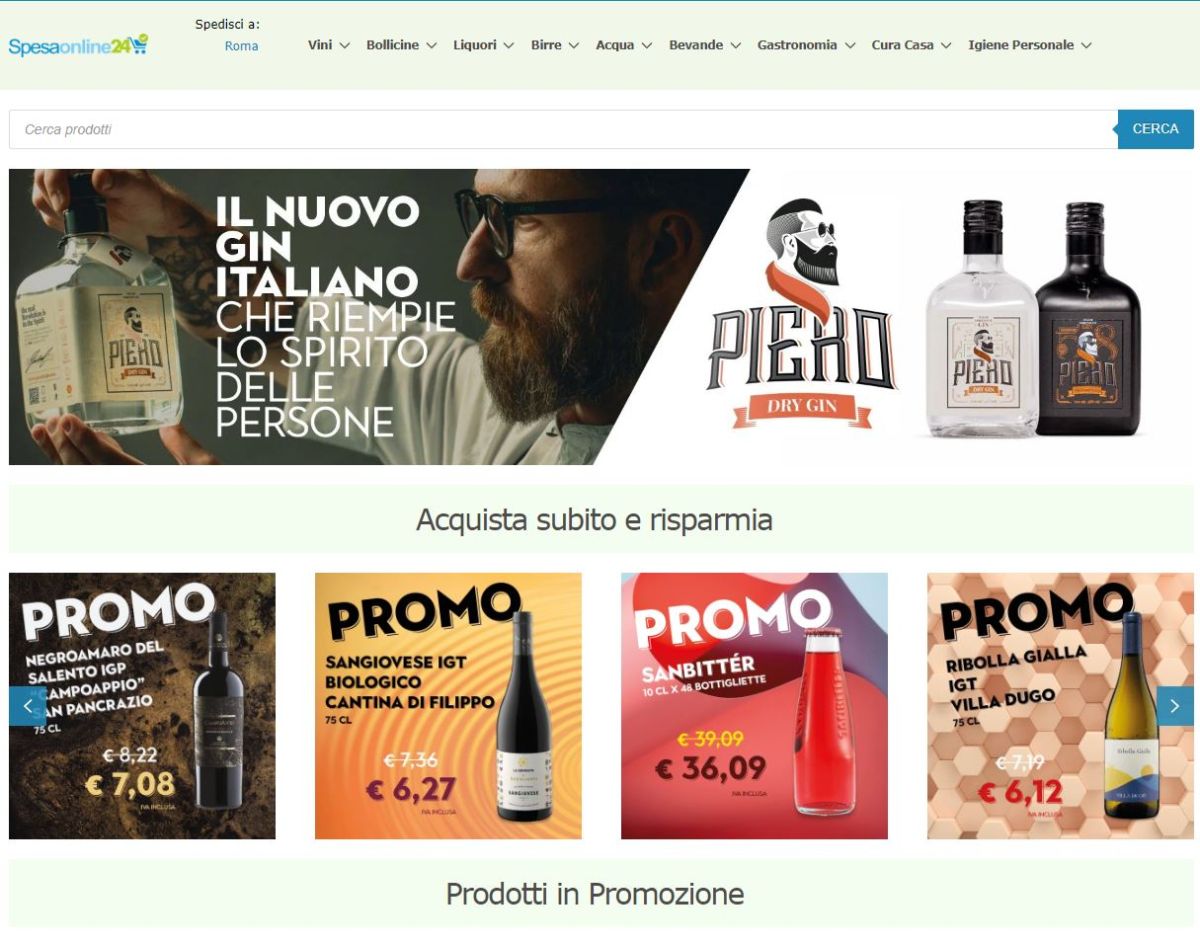The height and width of the screenshot is (945, 1200).
Task: Focus the Cerca prodotti search field
Action: [563, 129]
